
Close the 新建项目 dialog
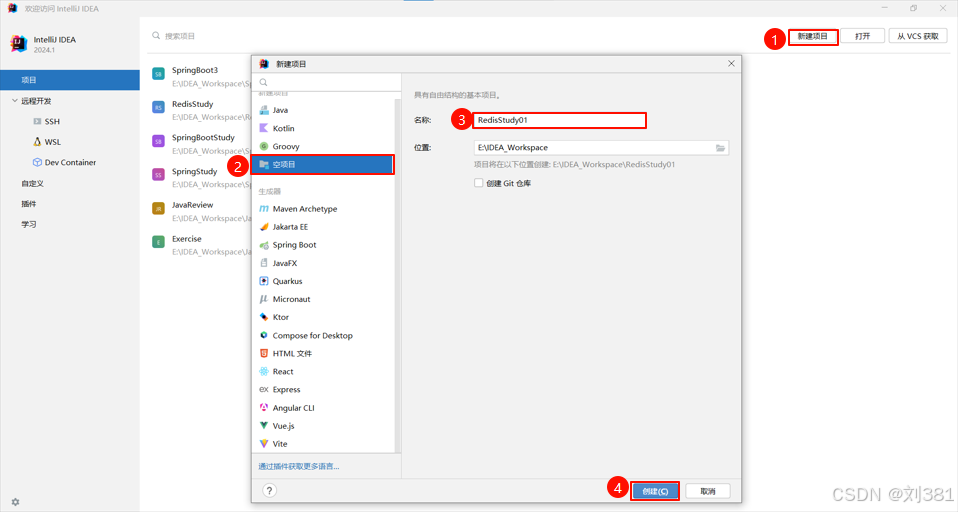point(731,64)
